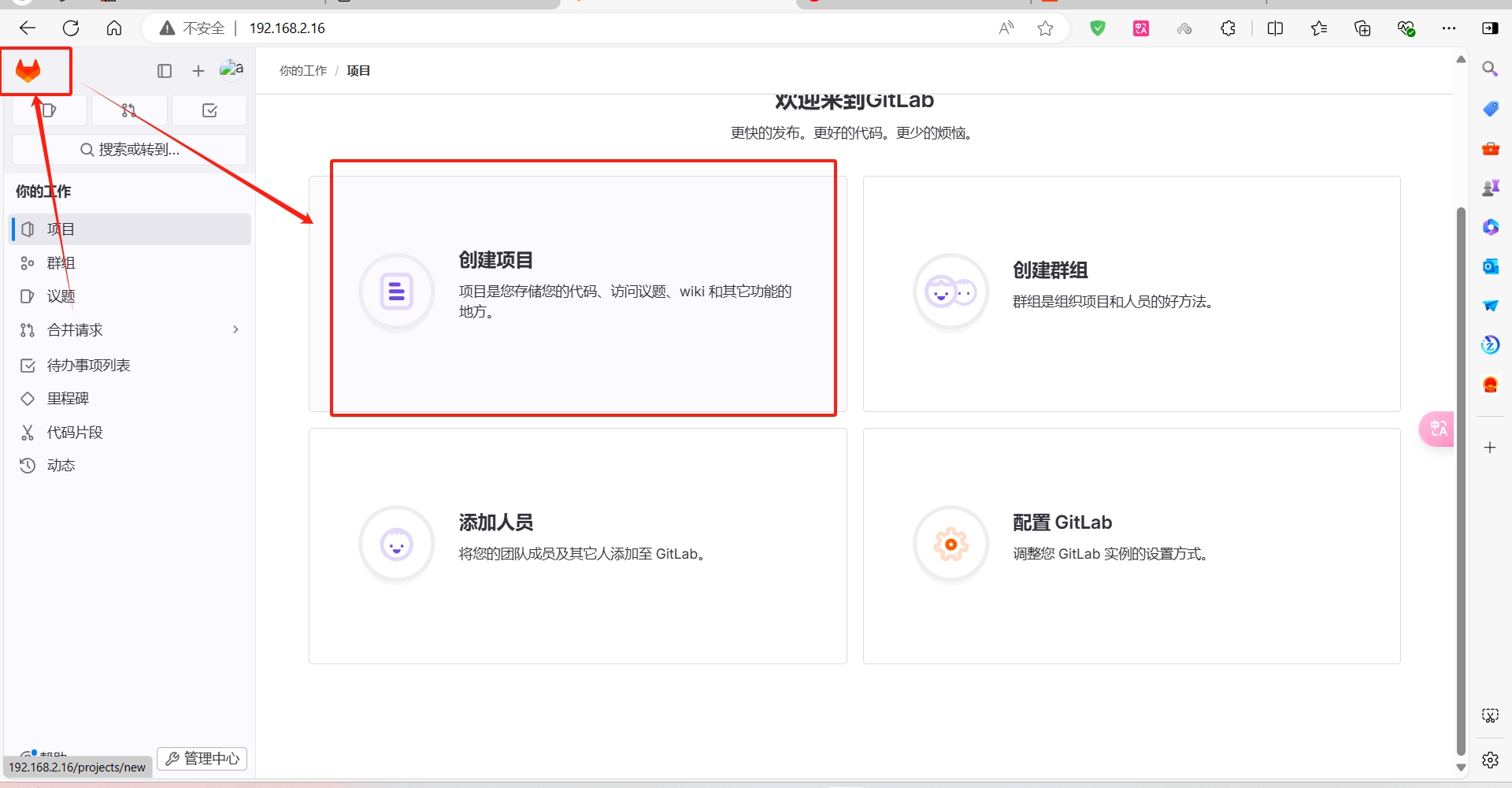Click the 添加人员 smiley icon
This screenshot has width=1512, height=788.
tap(397, 545)
